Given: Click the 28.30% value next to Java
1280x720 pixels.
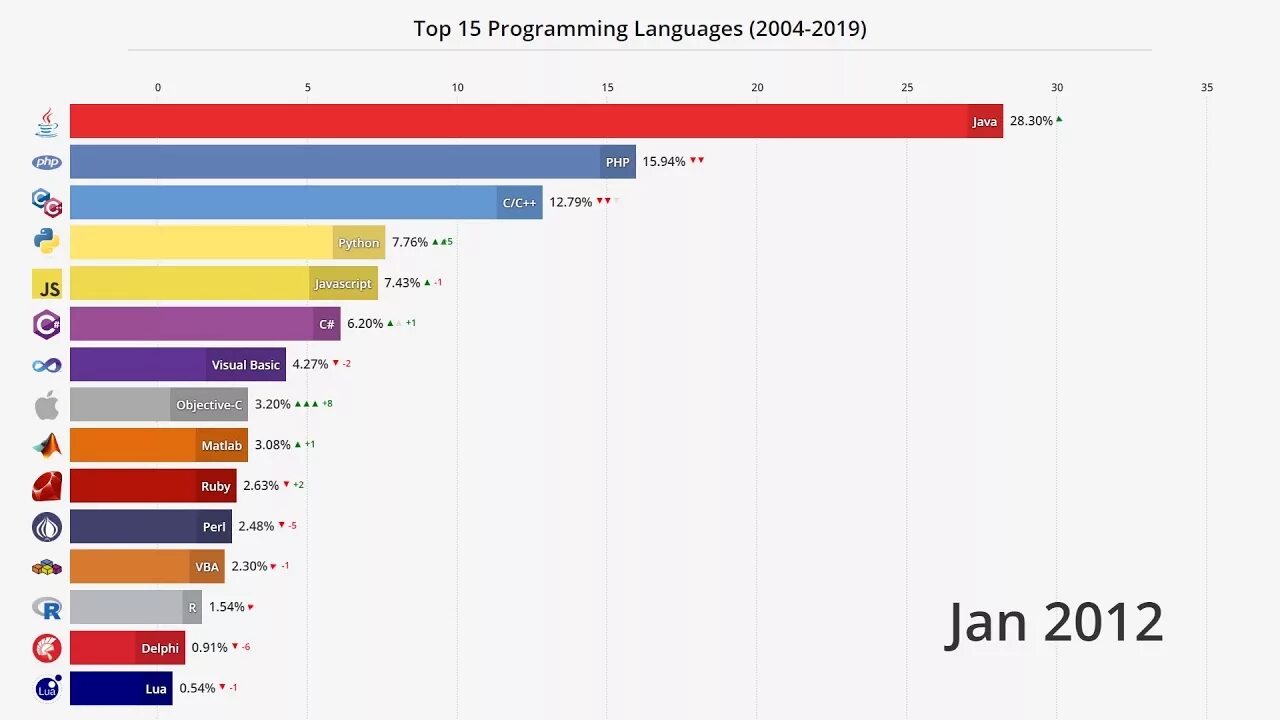Looking at the screenshot, I should point(1031,121).
